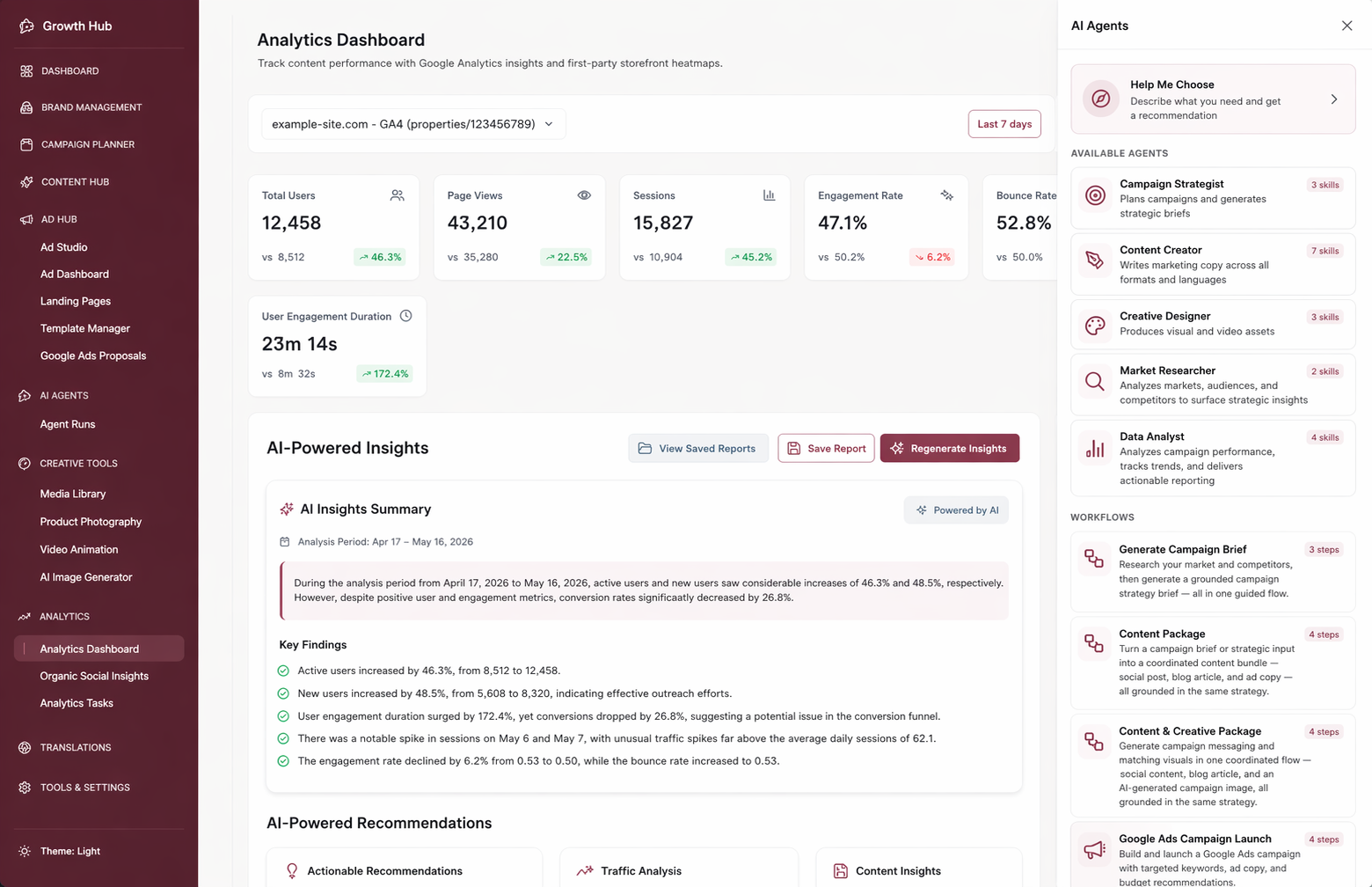
Task: Click the Page Views eye icon
Action: click(x=584, y=195)
